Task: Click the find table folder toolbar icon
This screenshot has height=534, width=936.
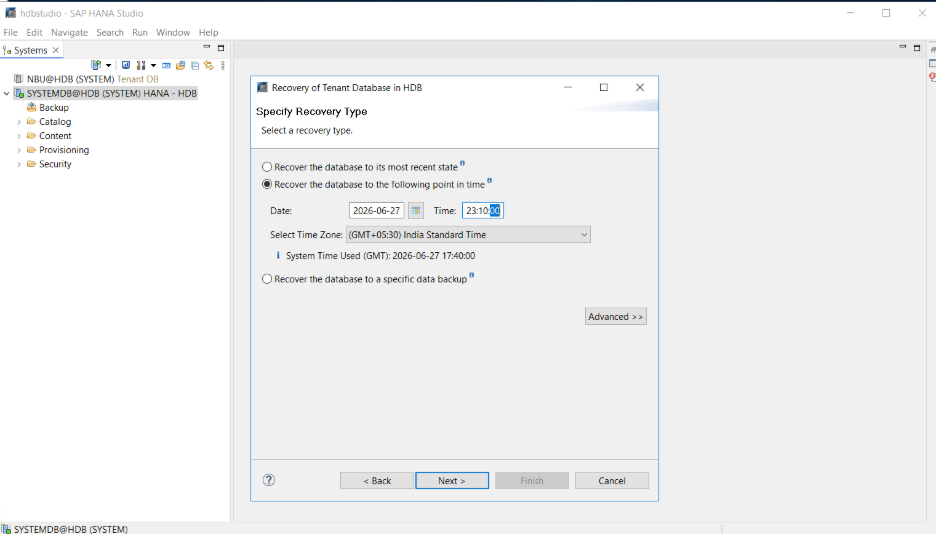Action: pyautogui.click(x=180, y=65)
